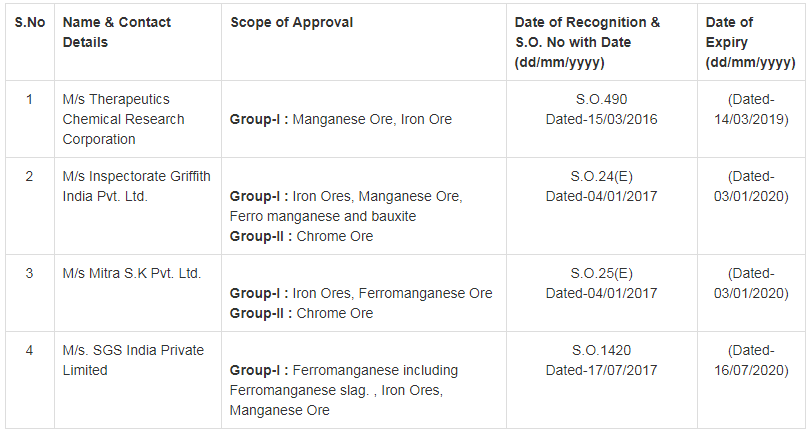This screenshot has width=811, height=434.
Task: Select expiry date 16/07/2020 cell
Action: 749,360
